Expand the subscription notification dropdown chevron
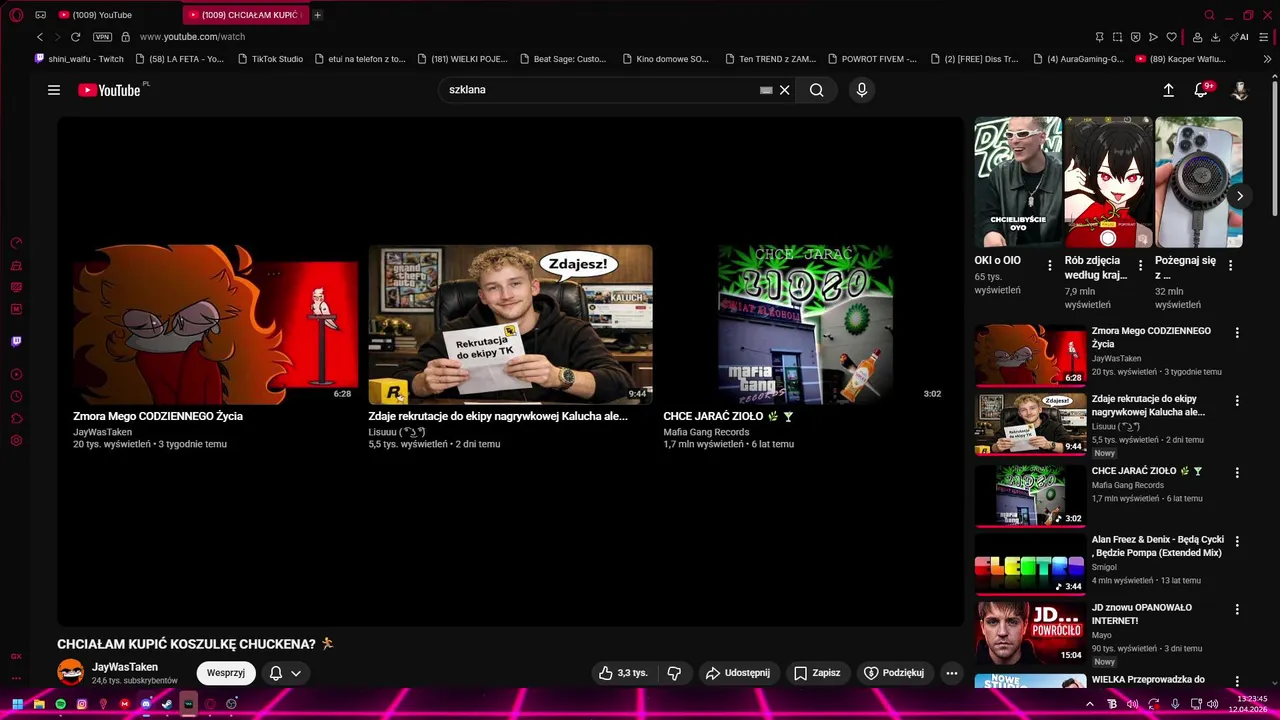This screenshot has width=1280, height=720. tap(296, 673)
